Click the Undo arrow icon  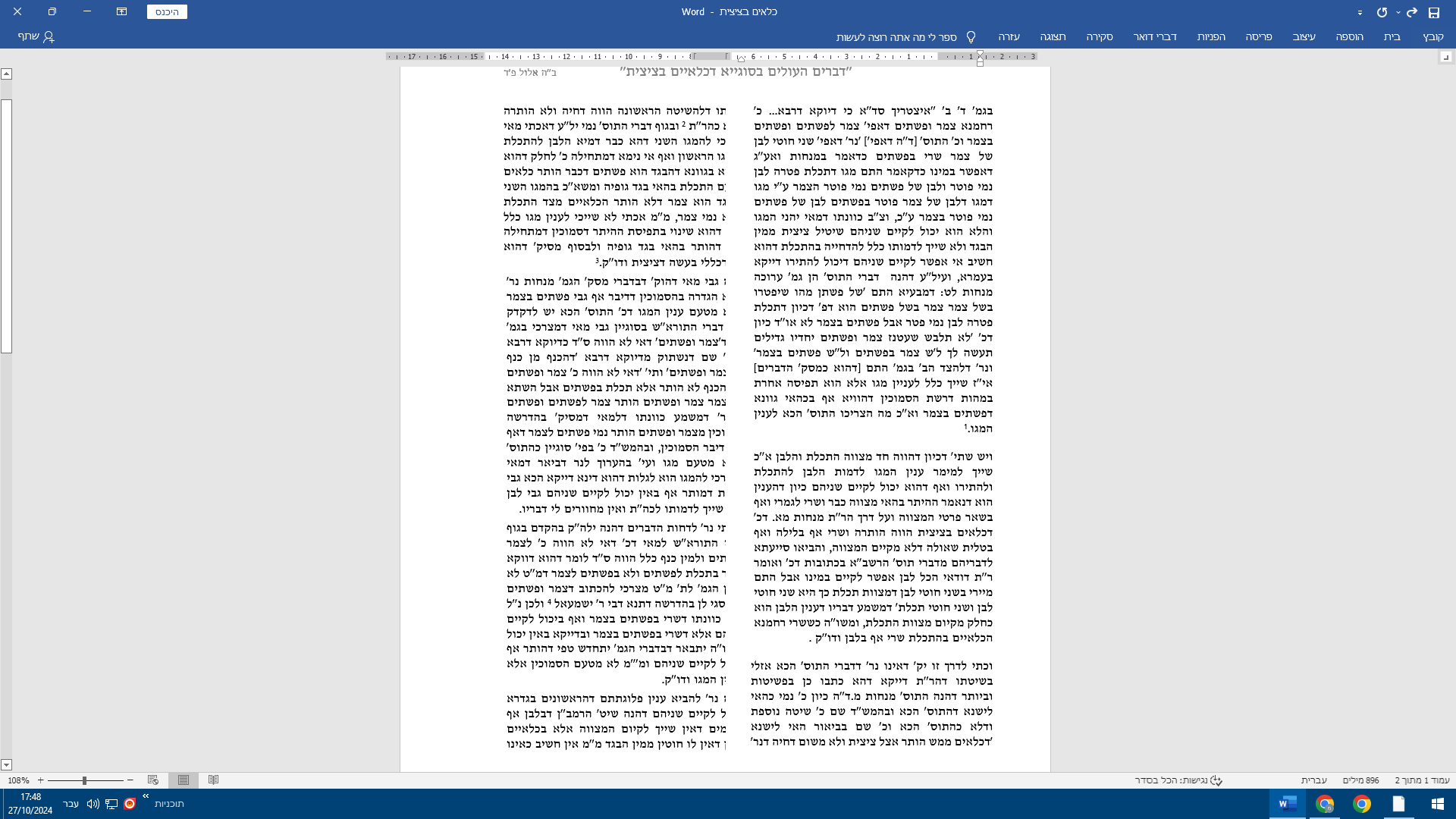pyautogui.click(x=1412, y=12)
